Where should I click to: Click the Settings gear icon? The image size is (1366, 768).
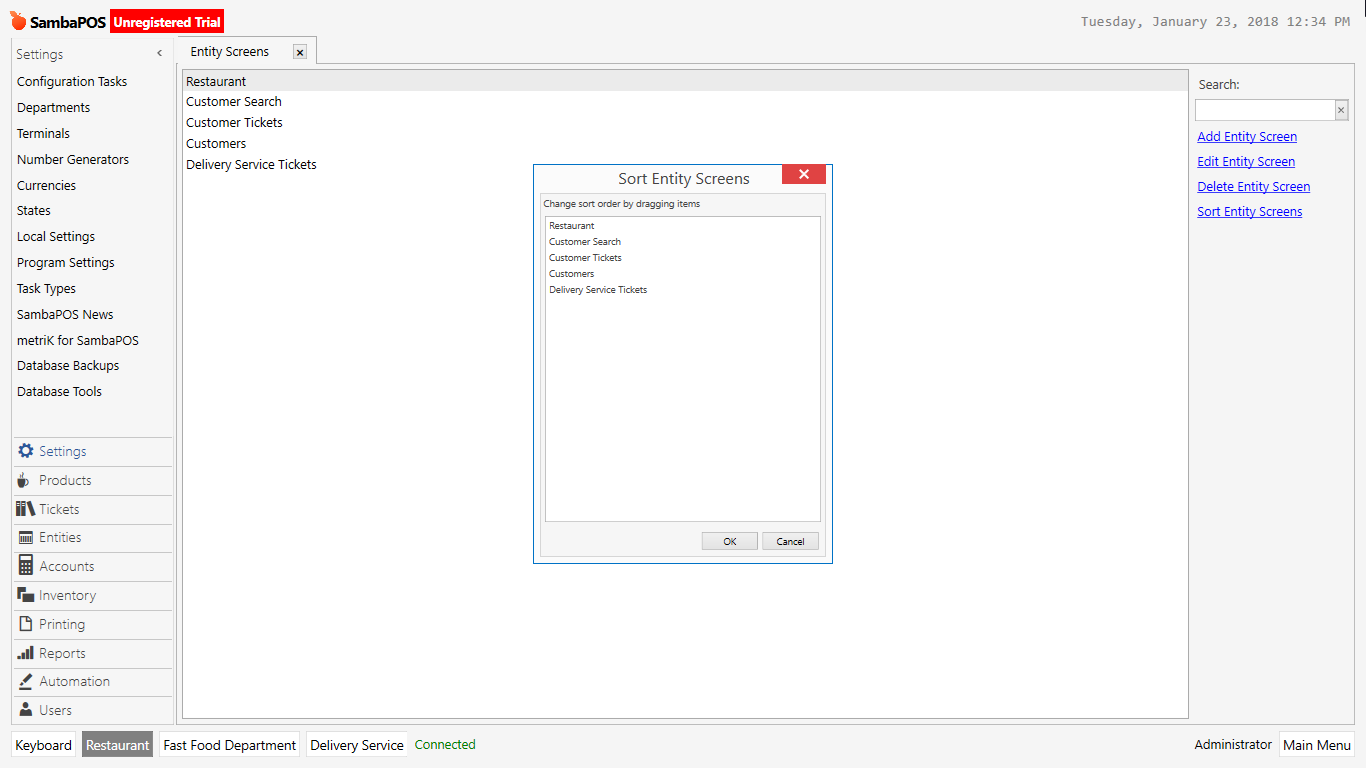click(24, 450)
